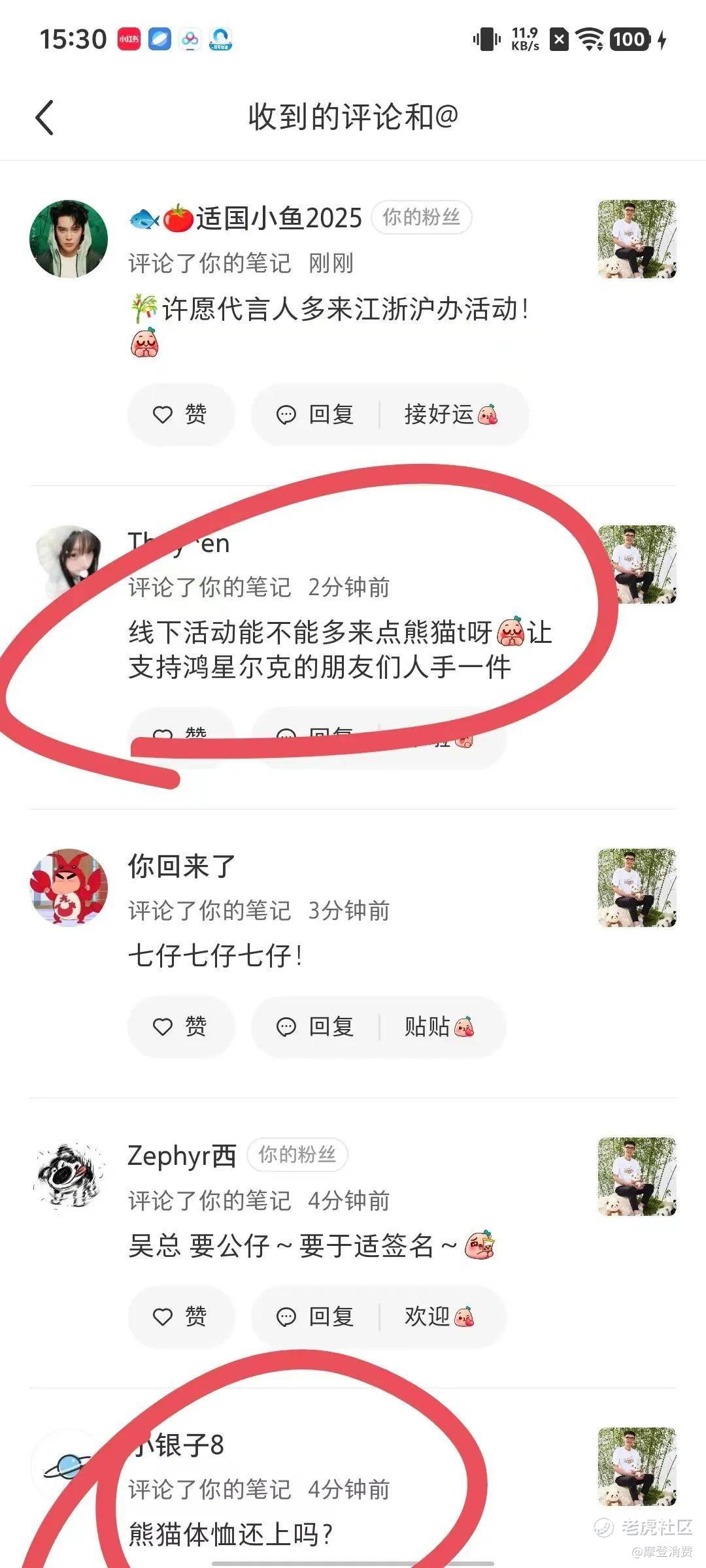Image resolution: width=706 pixels, height=1568 pixels.
Task: Open the username 你回来了
Action: pyautogui.click(x=182, y=866)
